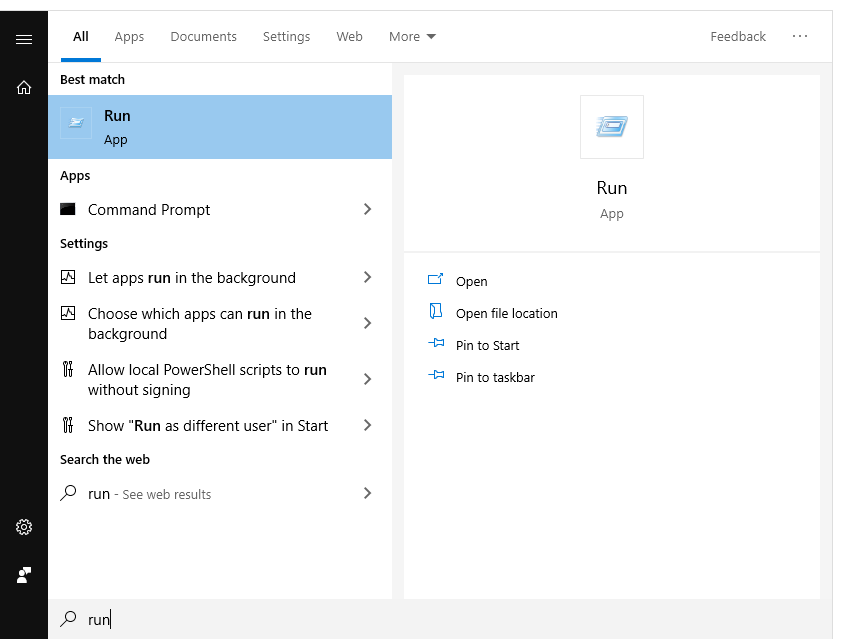843x639 pixels.
Task: Switch to the Settings tab
Action: click(x=287, y=37)
